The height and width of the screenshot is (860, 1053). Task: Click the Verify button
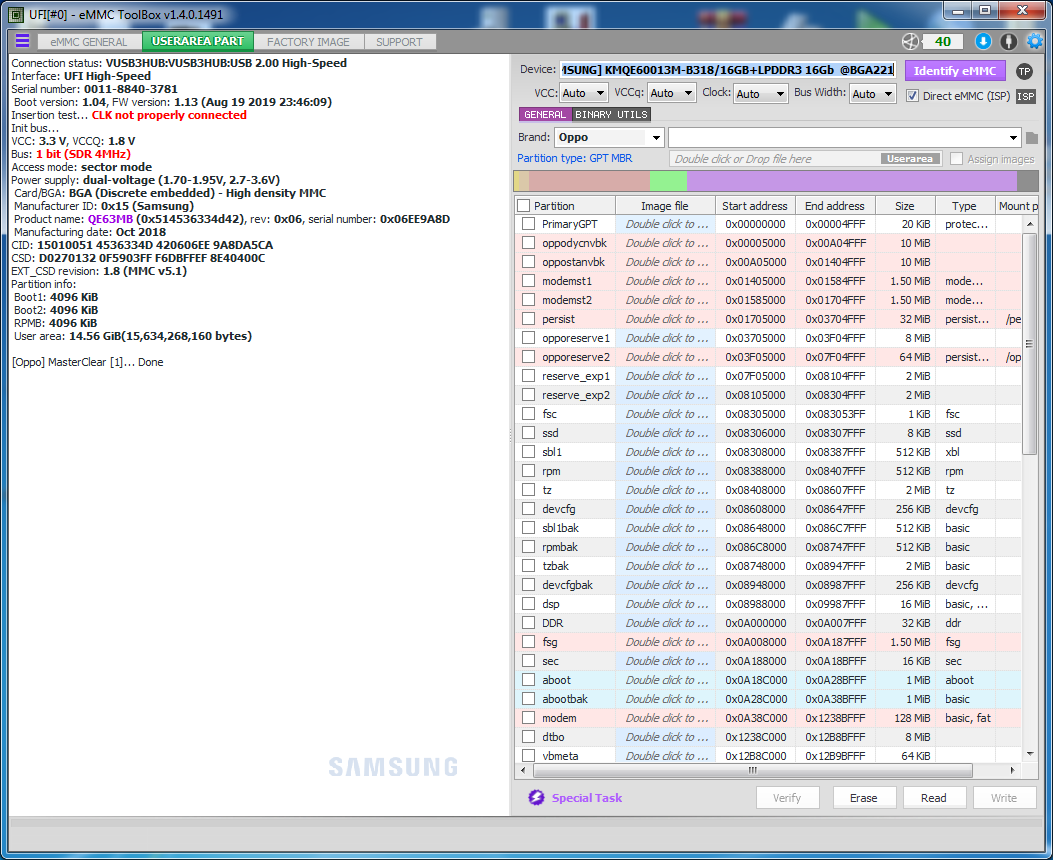786,798
